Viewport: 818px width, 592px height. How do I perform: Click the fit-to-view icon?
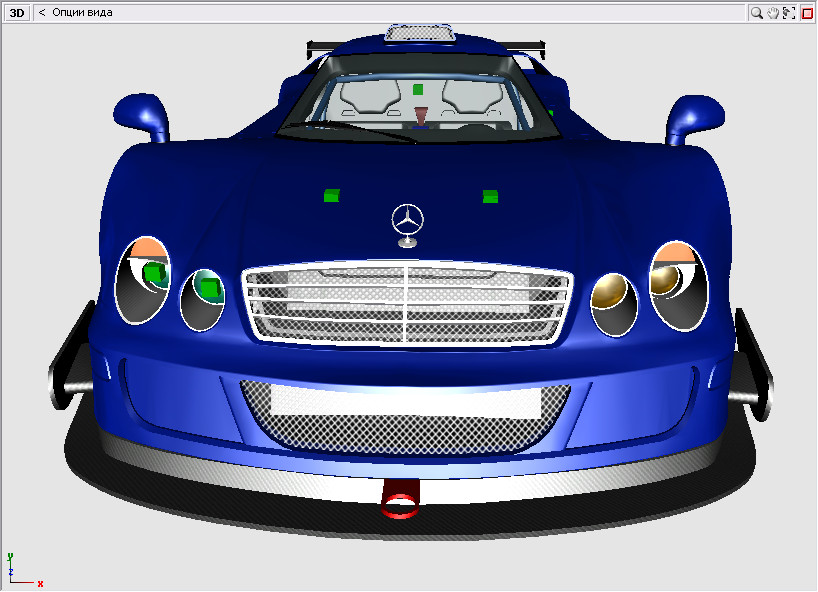(789, 13)
